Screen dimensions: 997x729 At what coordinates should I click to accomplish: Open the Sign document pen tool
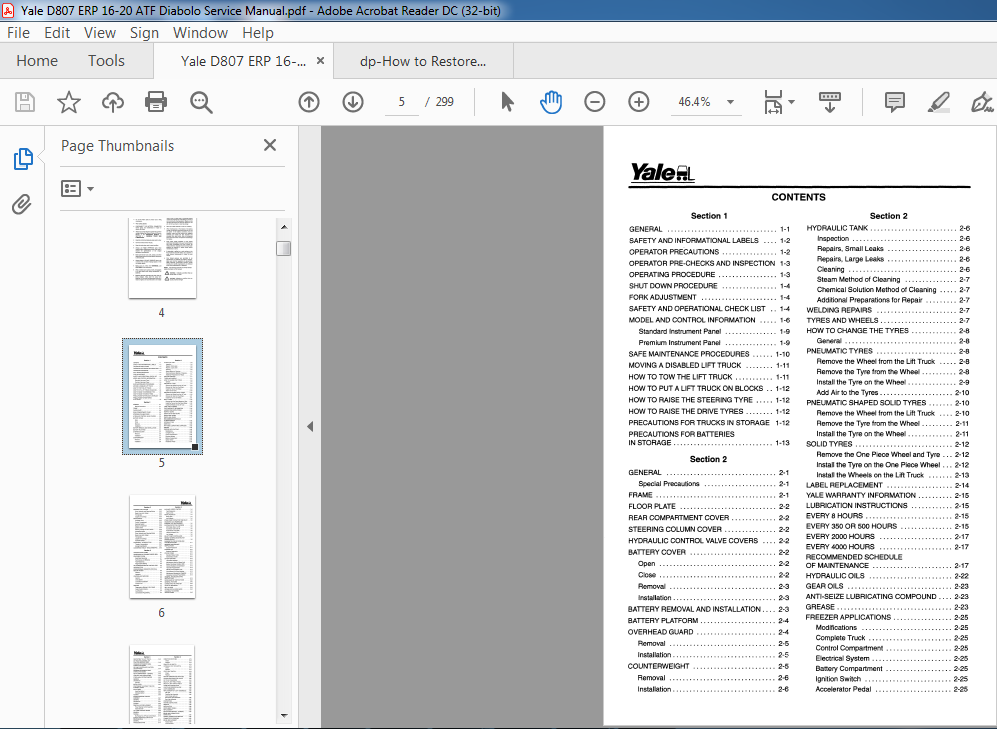(982, 102)
